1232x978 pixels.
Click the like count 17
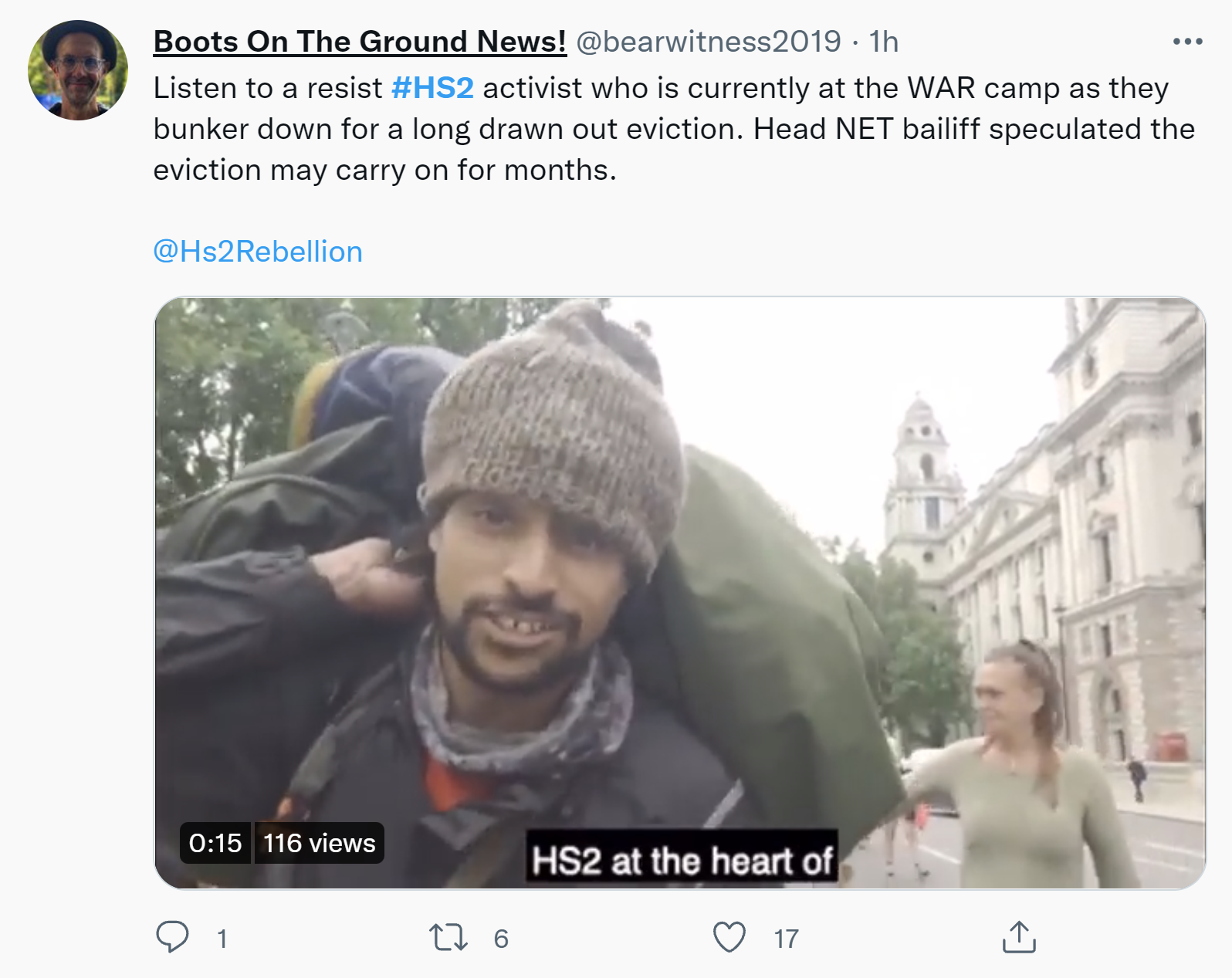[786, 939]
